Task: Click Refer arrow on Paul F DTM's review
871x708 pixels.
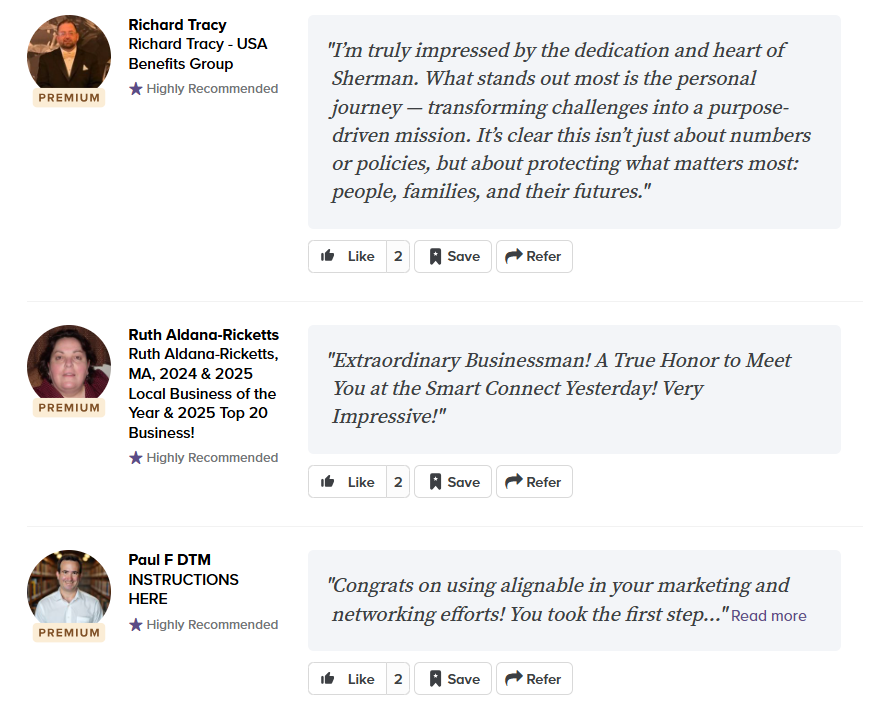Action: [514, 679]
